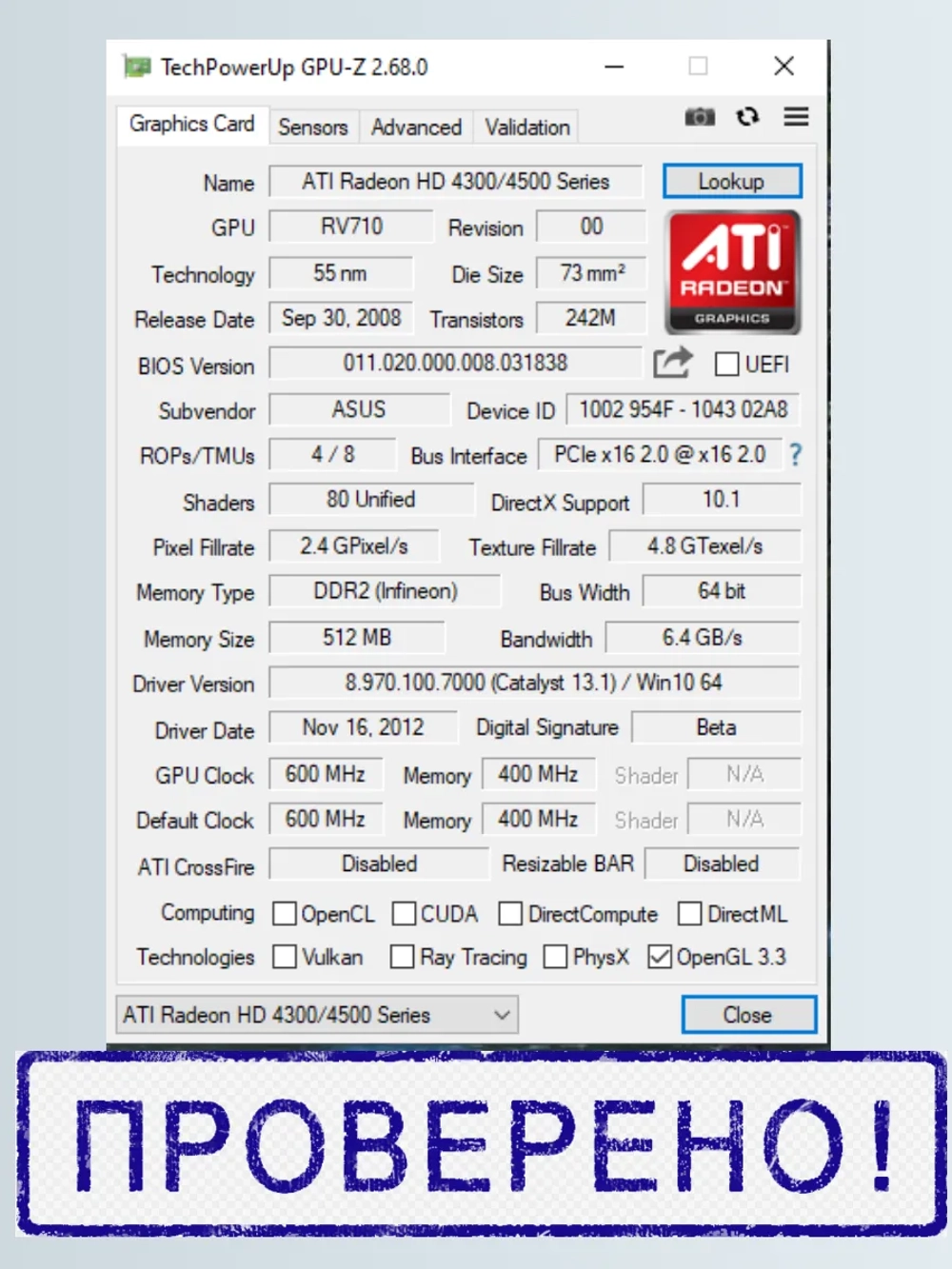Click the Lookup button
This screenshot has width=952, height=1269.
pyautogui.click(x=732, y=181)
